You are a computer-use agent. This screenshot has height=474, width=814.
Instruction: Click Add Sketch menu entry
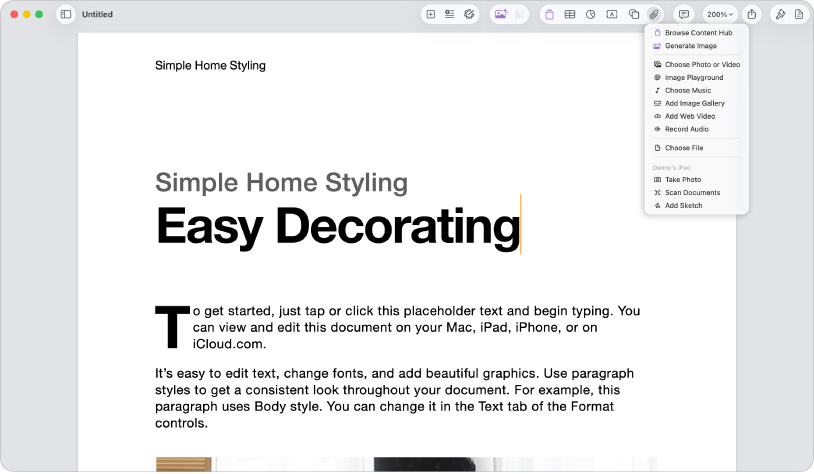pyautogui.click(x=696, y=206)
